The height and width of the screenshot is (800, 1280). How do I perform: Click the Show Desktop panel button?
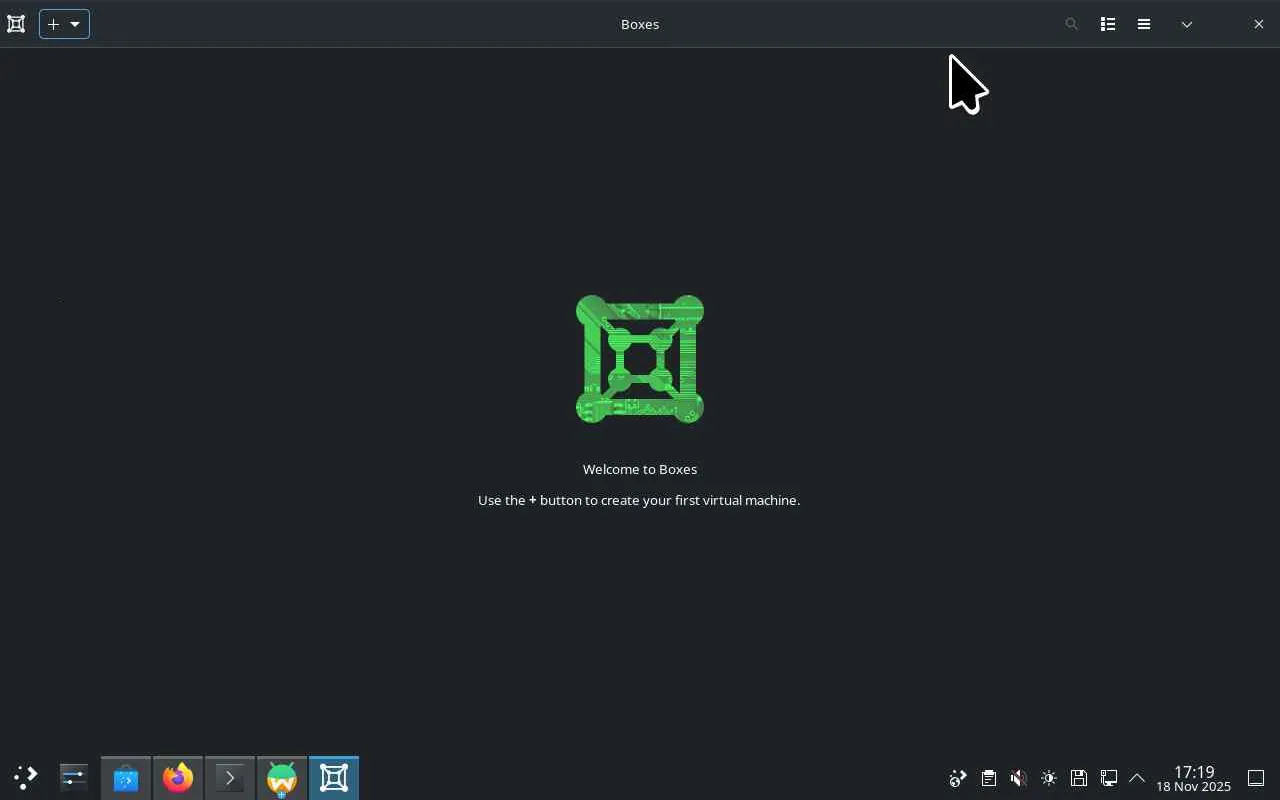tap(1256, 778)
